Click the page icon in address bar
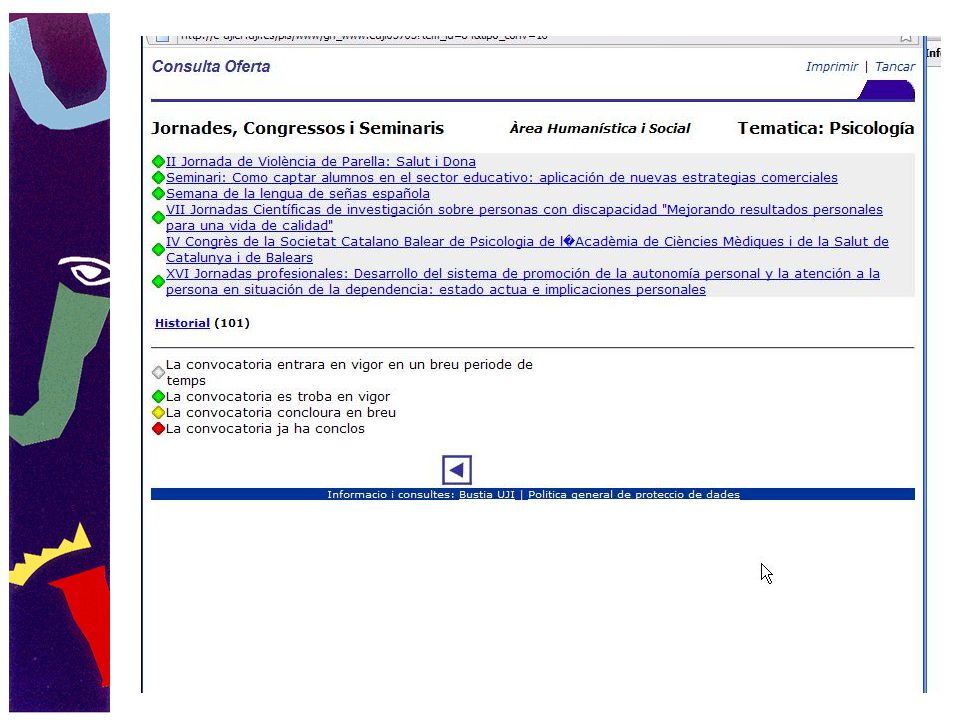The image size is (960, 720). coord(162,39)
